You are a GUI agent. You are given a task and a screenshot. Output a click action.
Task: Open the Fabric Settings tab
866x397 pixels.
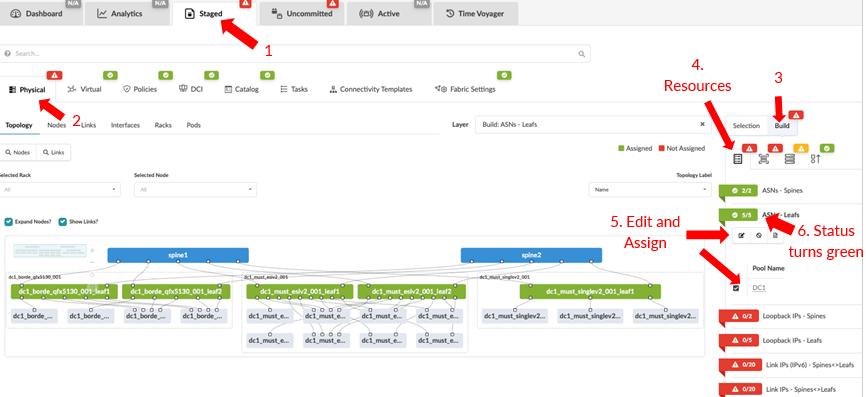[x=466, y=89]
